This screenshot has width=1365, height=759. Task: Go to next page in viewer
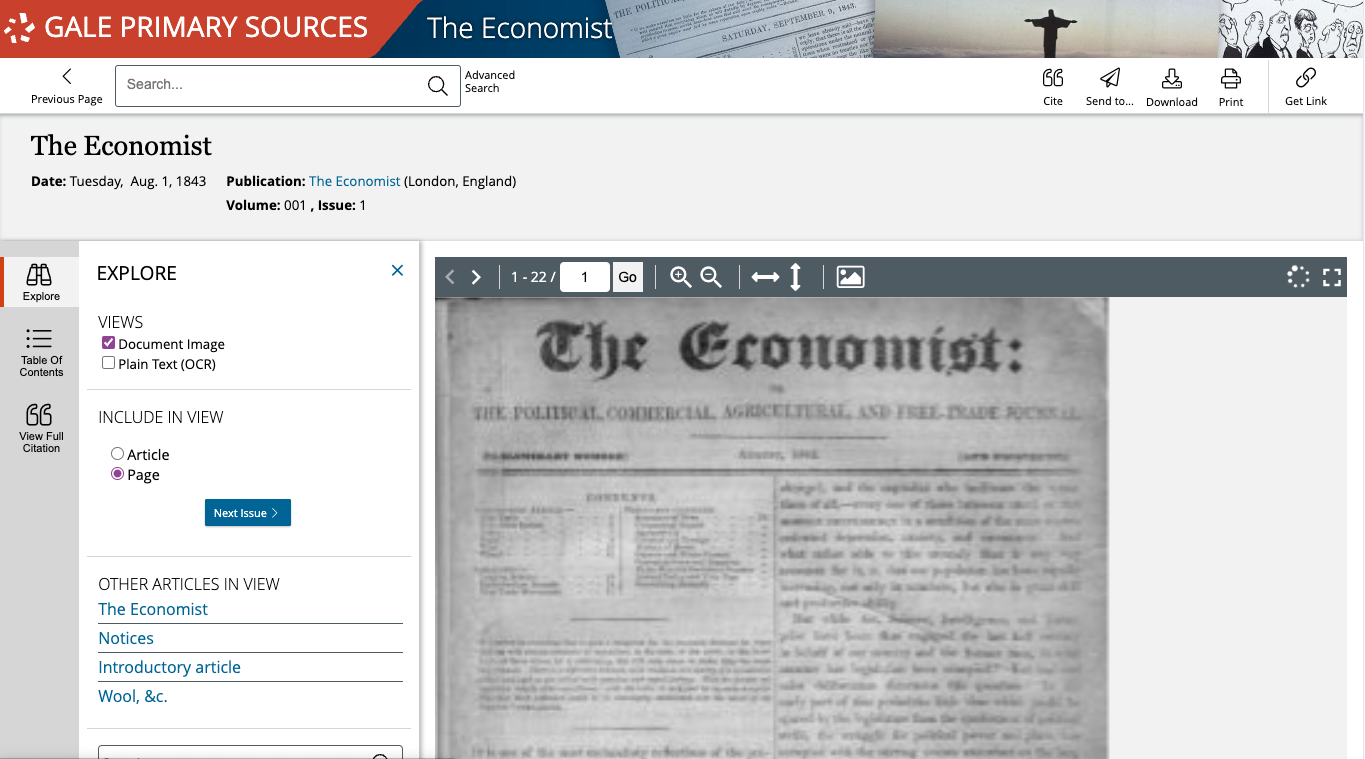(476, 277)
